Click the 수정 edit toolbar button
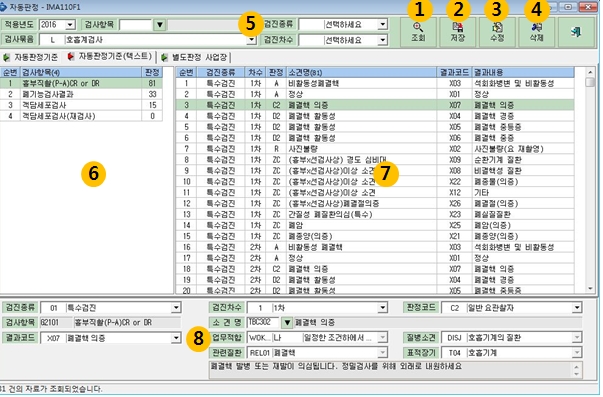The width and height of the screenshot is (603, 397). pyautogui.click(x=497, y=32)
